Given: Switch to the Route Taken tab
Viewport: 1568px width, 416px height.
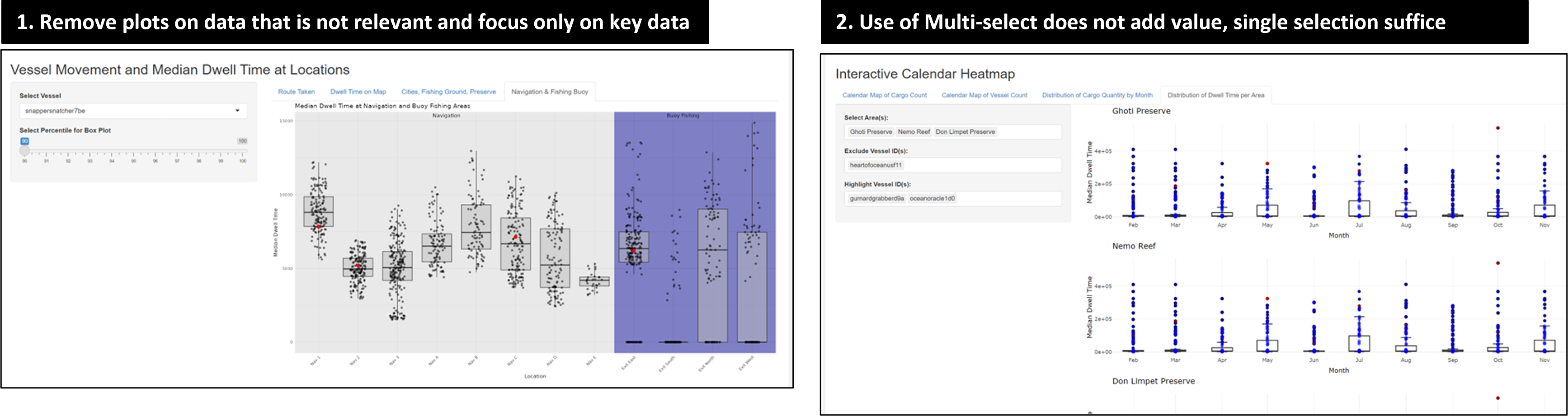Looking at the screenshot, I should pyautogui.click(x=297, y=92).
